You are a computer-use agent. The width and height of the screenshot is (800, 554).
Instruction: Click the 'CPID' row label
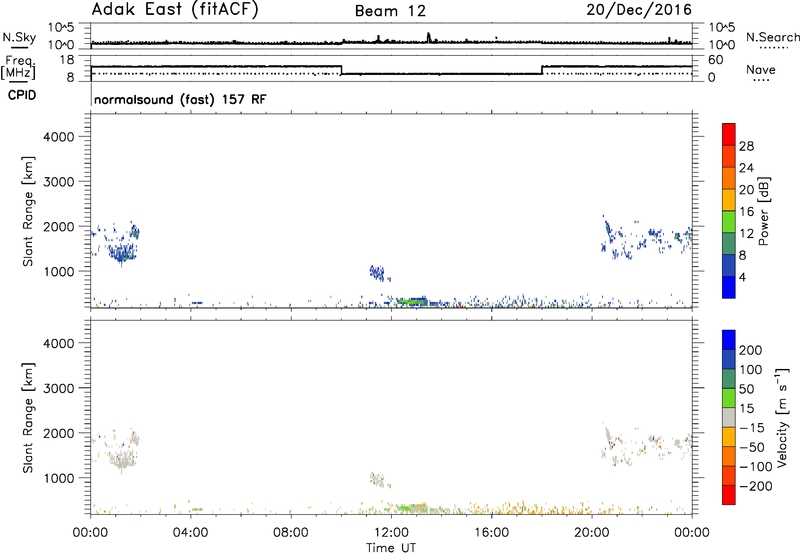click(x=22, y=95)
